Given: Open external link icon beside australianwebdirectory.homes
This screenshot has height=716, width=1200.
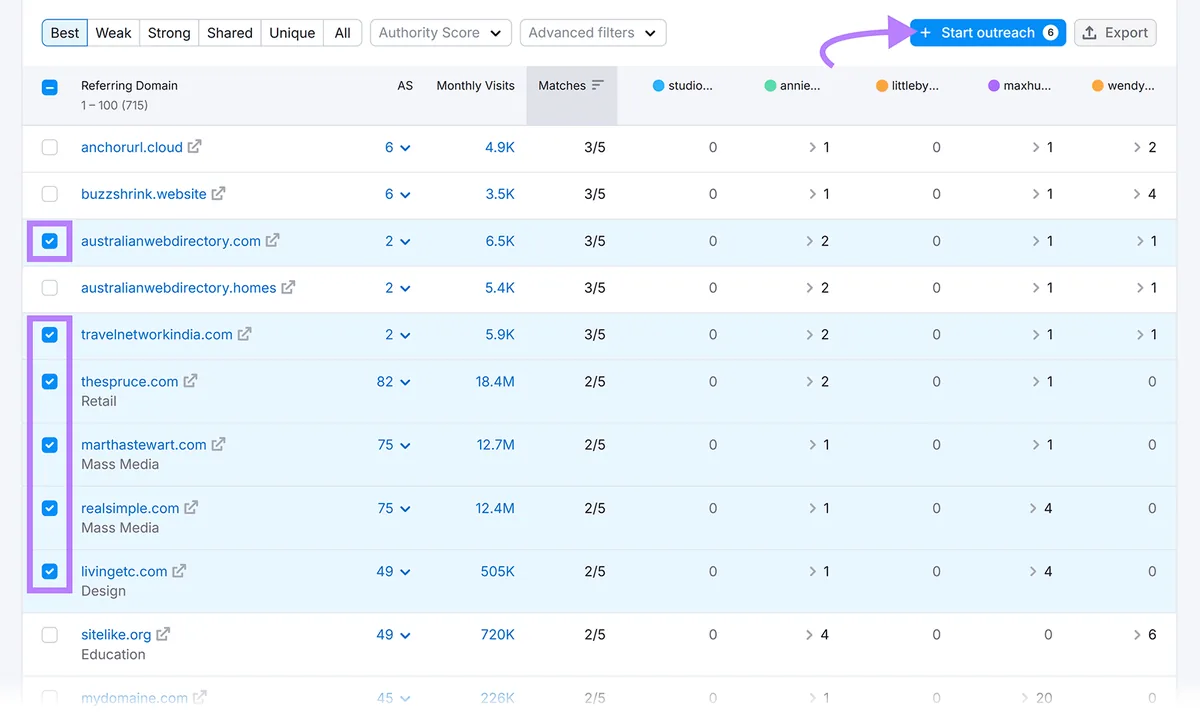Looking at the screenshot, I should (x=288, y=288).
